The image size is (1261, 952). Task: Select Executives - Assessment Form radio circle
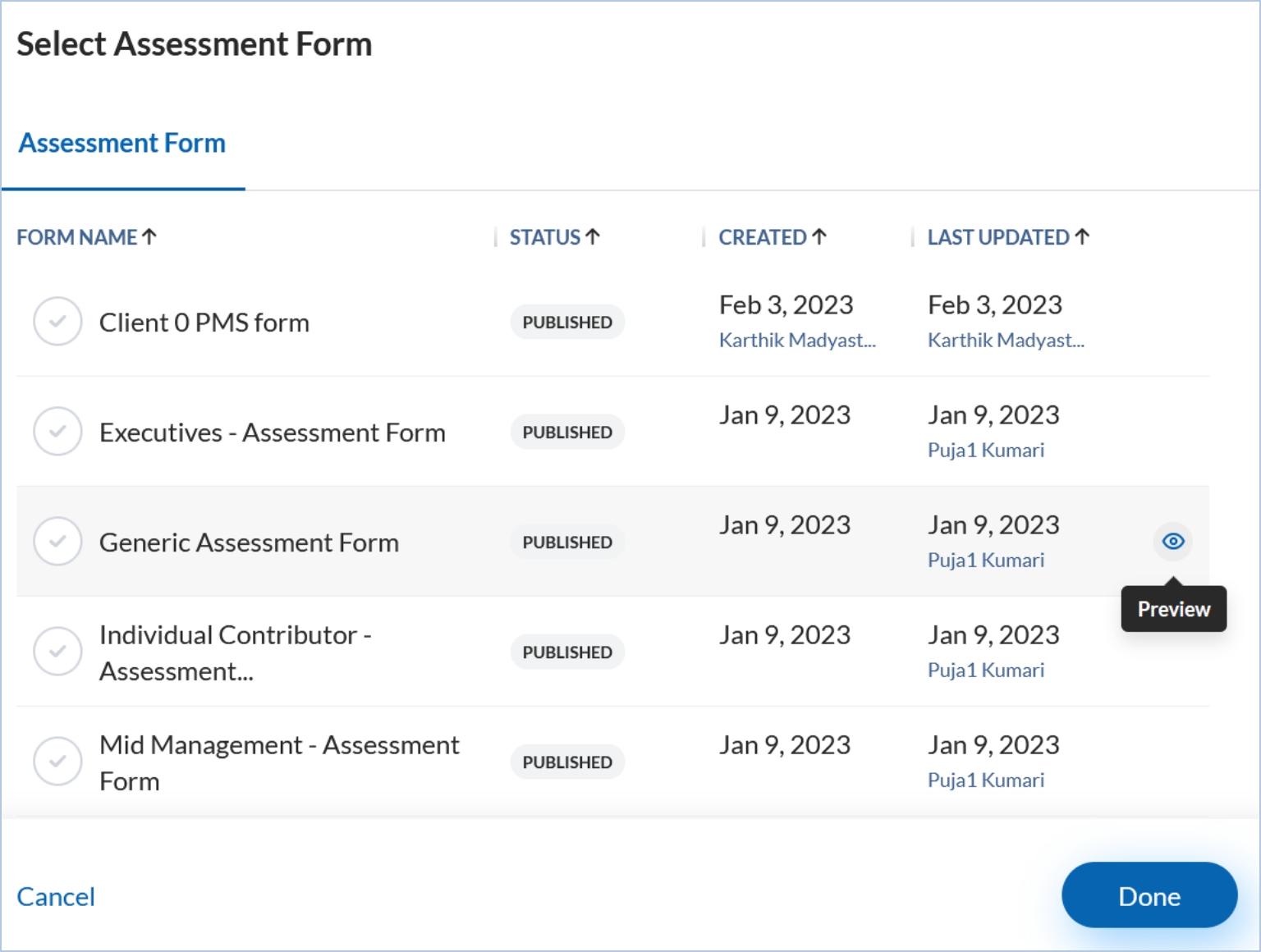tap(57, 432)
